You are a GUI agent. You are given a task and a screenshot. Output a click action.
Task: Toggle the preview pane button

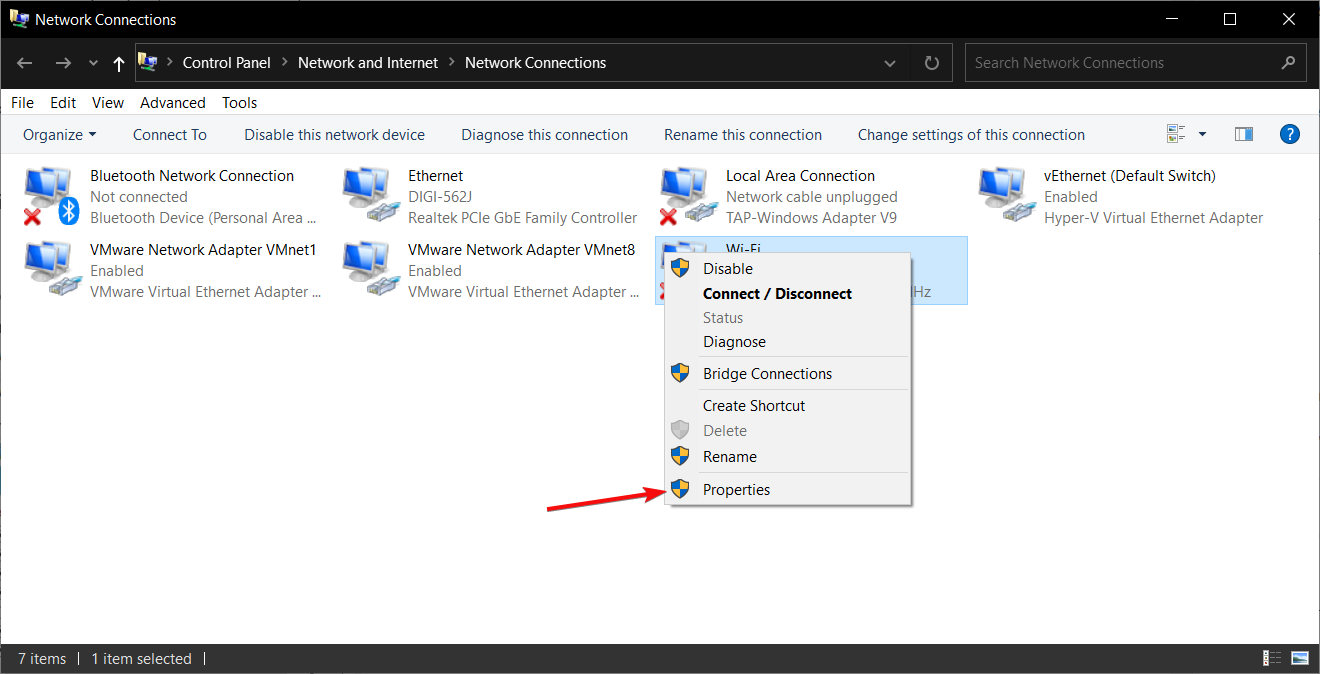(1244, 134)
